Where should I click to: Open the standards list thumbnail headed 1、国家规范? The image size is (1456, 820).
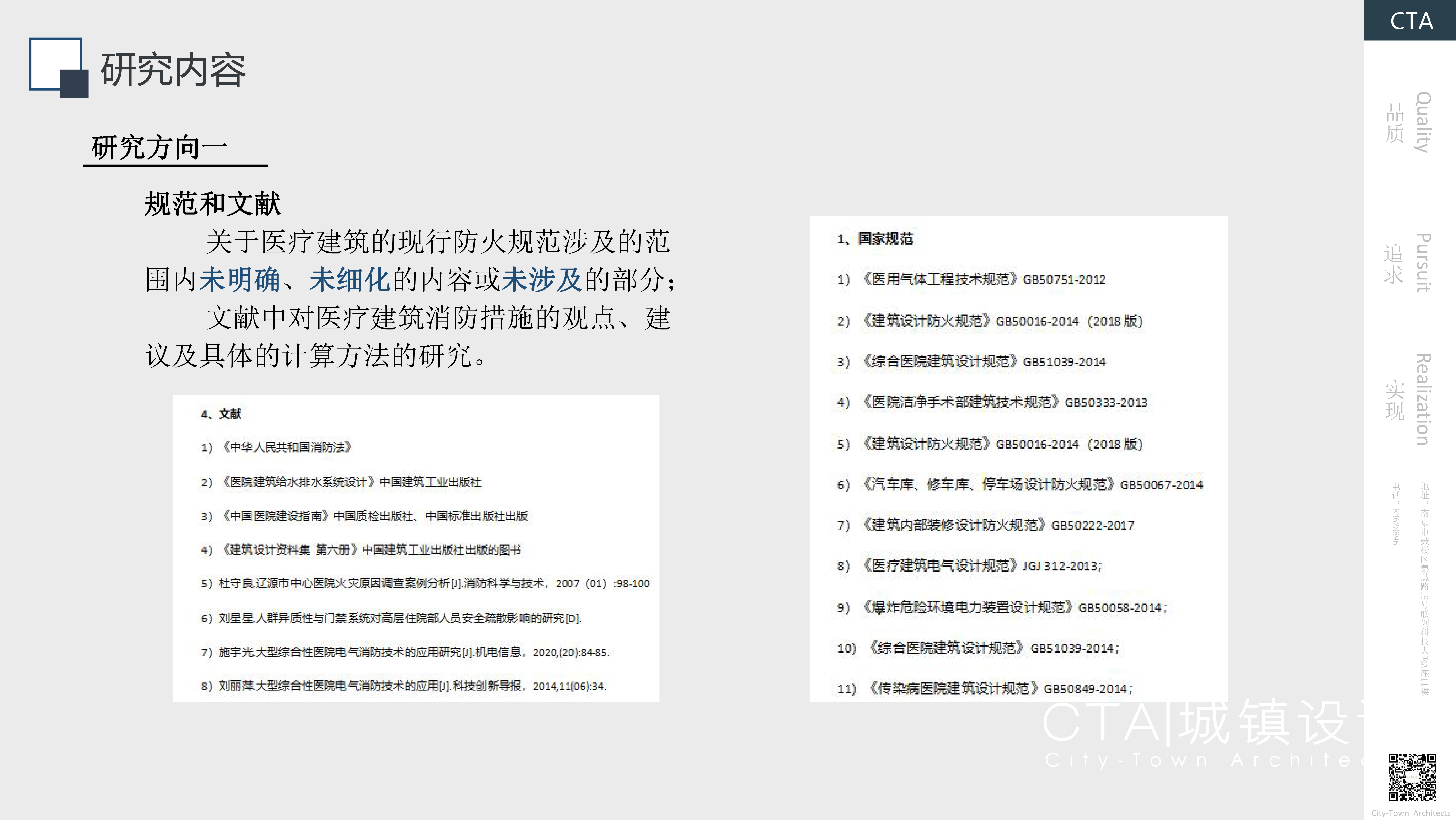click(x=1019, y=459)
